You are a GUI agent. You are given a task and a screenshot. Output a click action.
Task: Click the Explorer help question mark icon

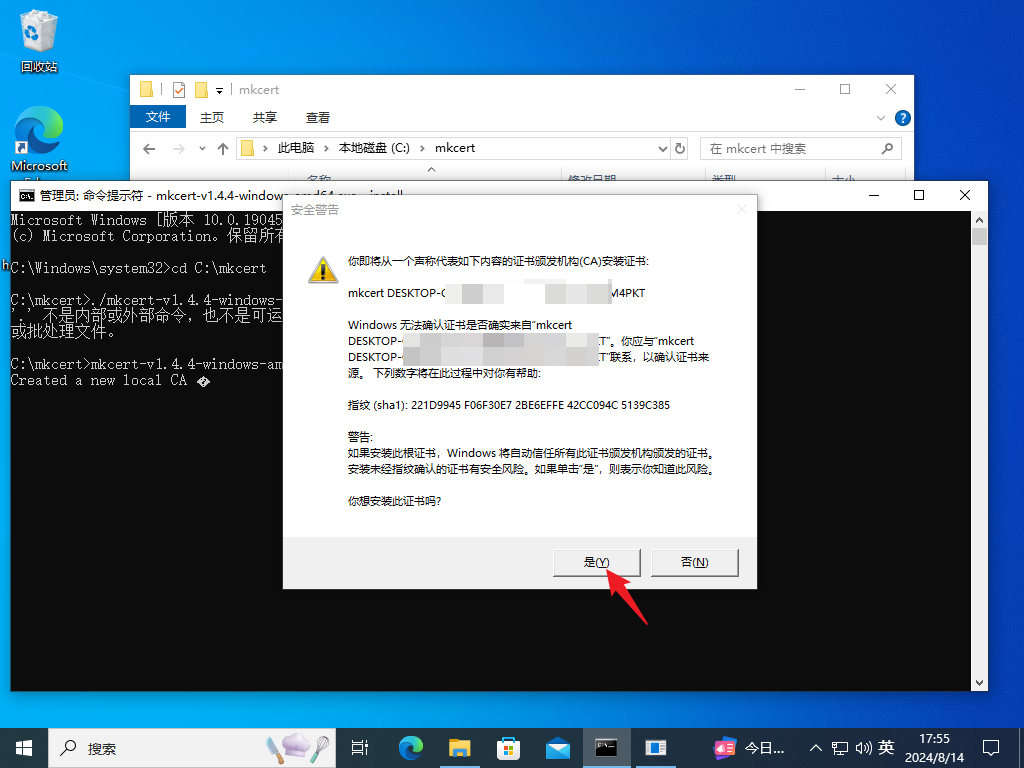(x=902, y=117)
